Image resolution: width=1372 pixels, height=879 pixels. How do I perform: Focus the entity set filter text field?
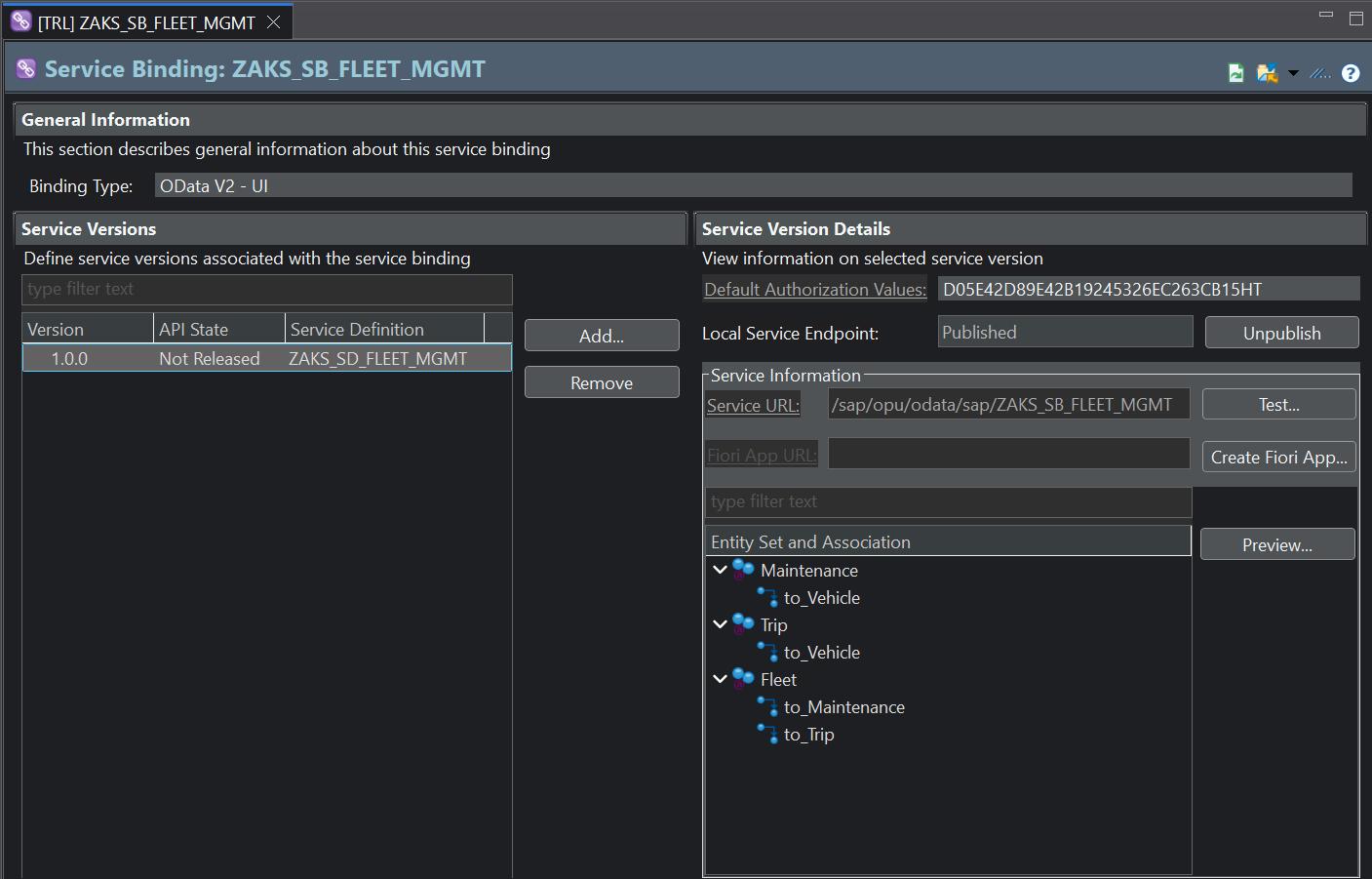pos(948,501)
